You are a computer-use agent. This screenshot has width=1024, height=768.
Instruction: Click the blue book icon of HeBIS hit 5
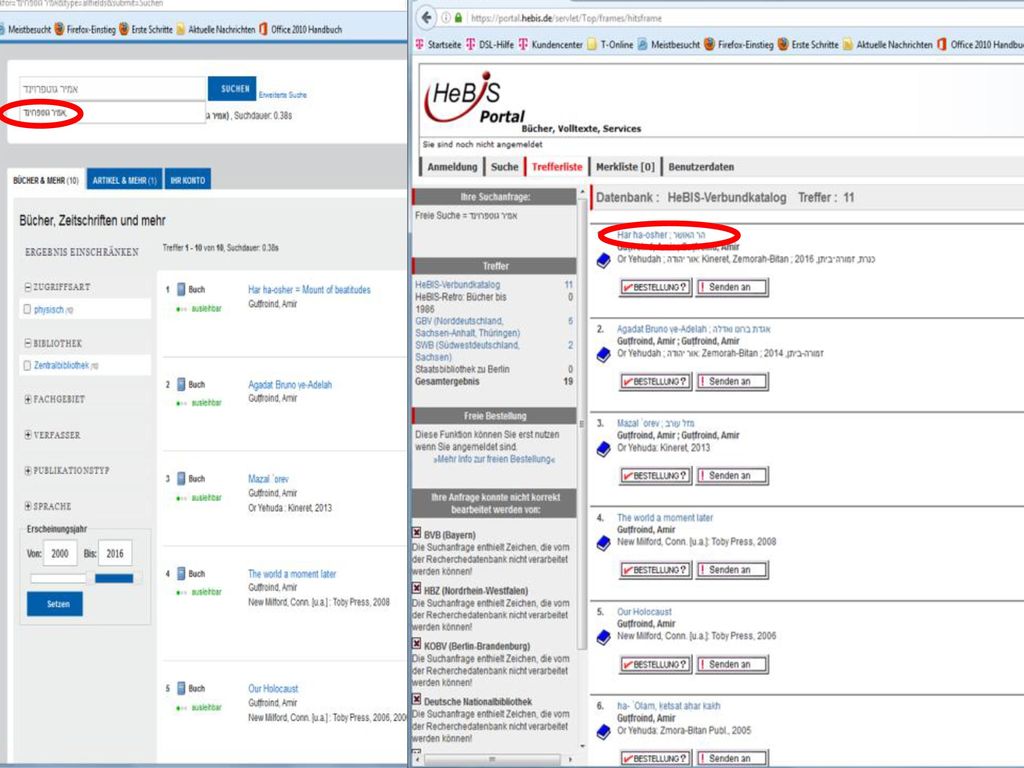click(x=603, y=637)
